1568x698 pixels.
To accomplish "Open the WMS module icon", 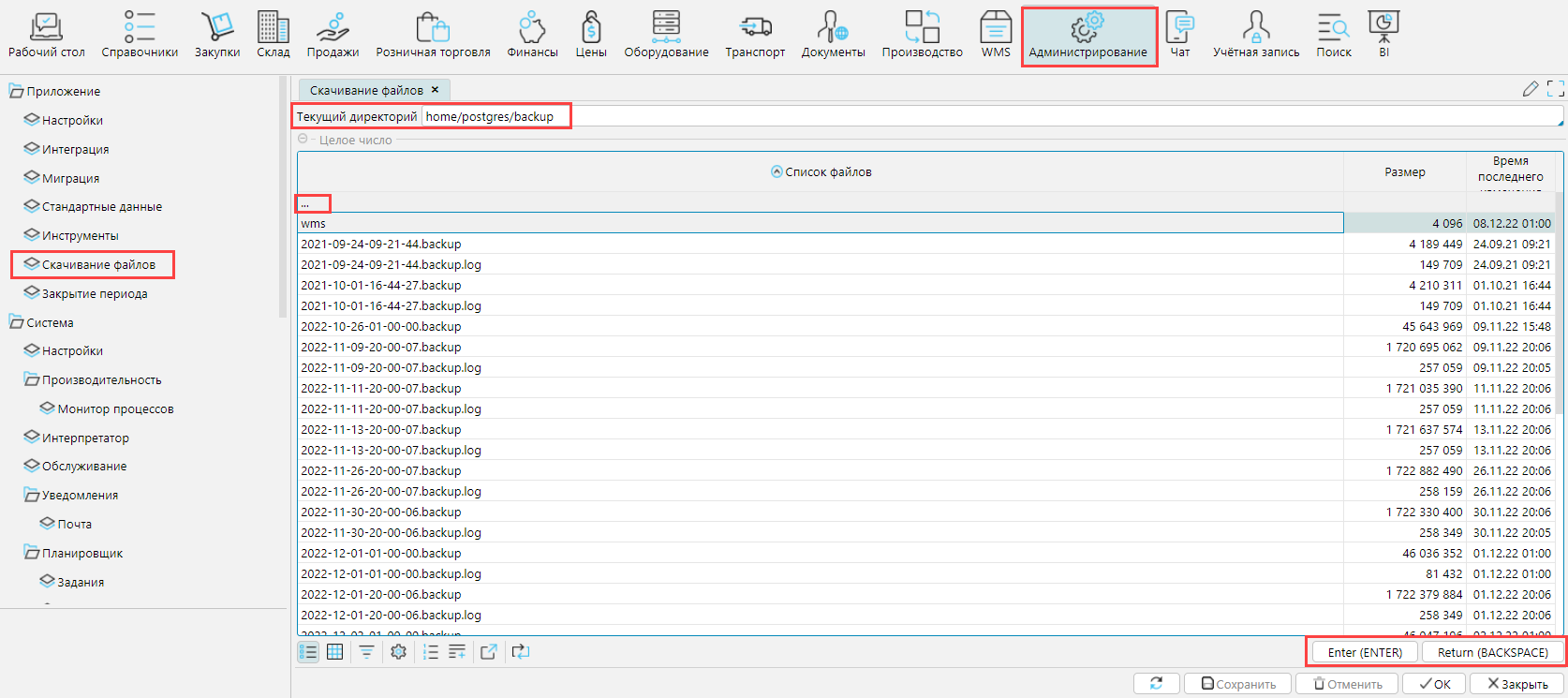I will (x=995, y=28).
